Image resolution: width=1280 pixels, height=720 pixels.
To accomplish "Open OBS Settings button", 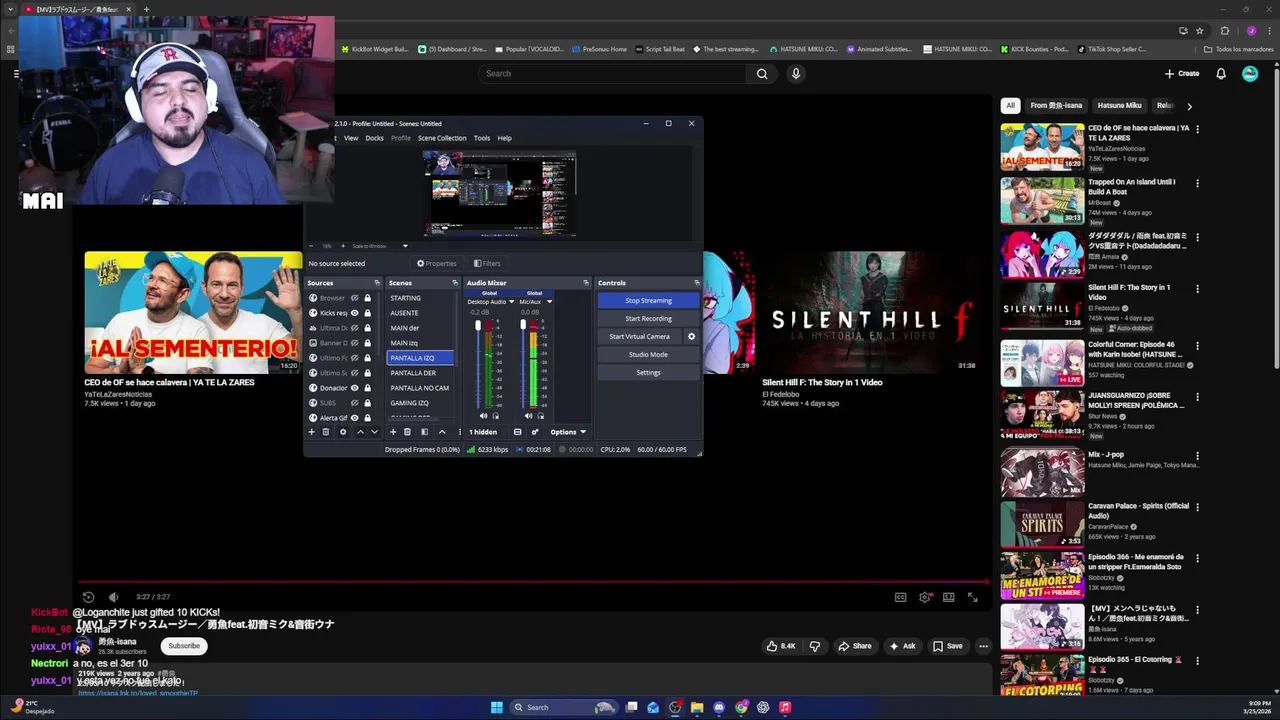I will pos(648,372).
